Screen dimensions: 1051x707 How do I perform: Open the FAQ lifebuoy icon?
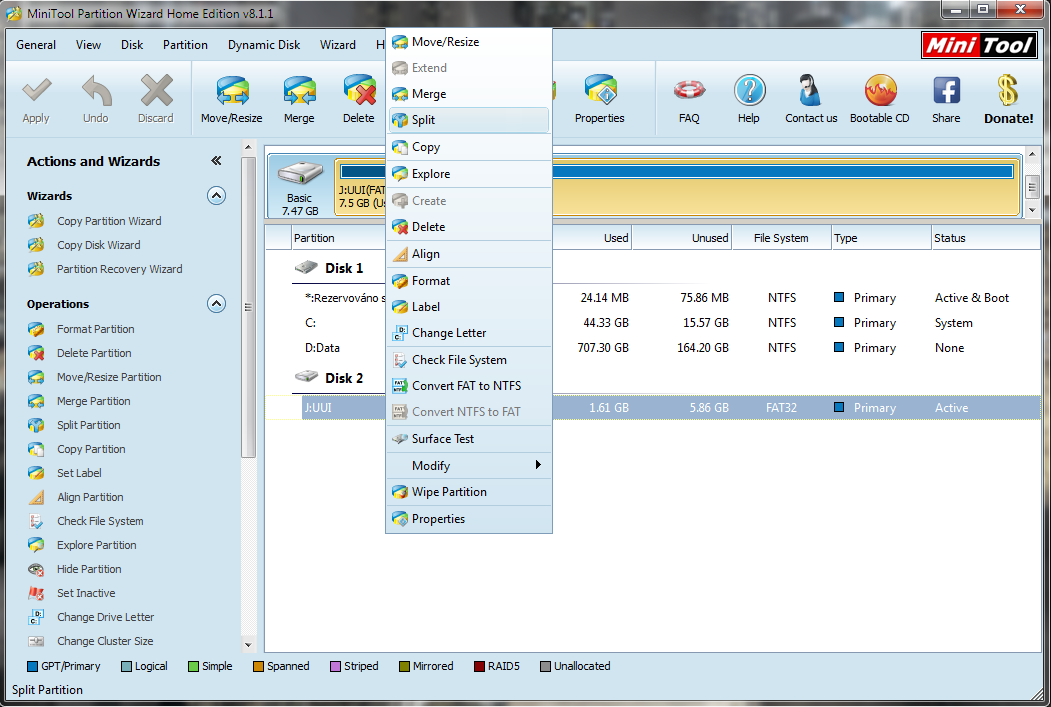pyautogui.click(x=689, y=90)
